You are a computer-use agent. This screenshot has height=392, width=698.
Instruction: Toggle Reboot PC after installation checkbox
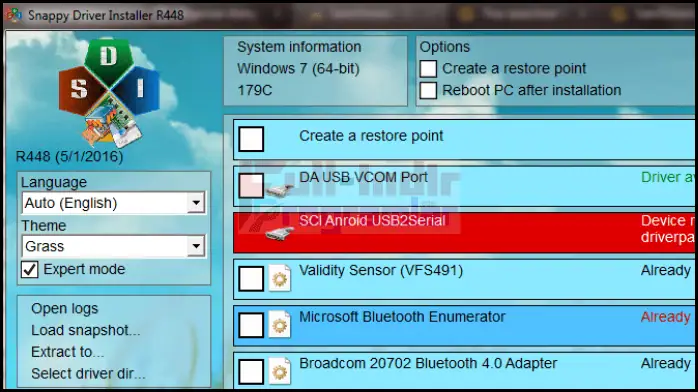[x=428, y=90]
